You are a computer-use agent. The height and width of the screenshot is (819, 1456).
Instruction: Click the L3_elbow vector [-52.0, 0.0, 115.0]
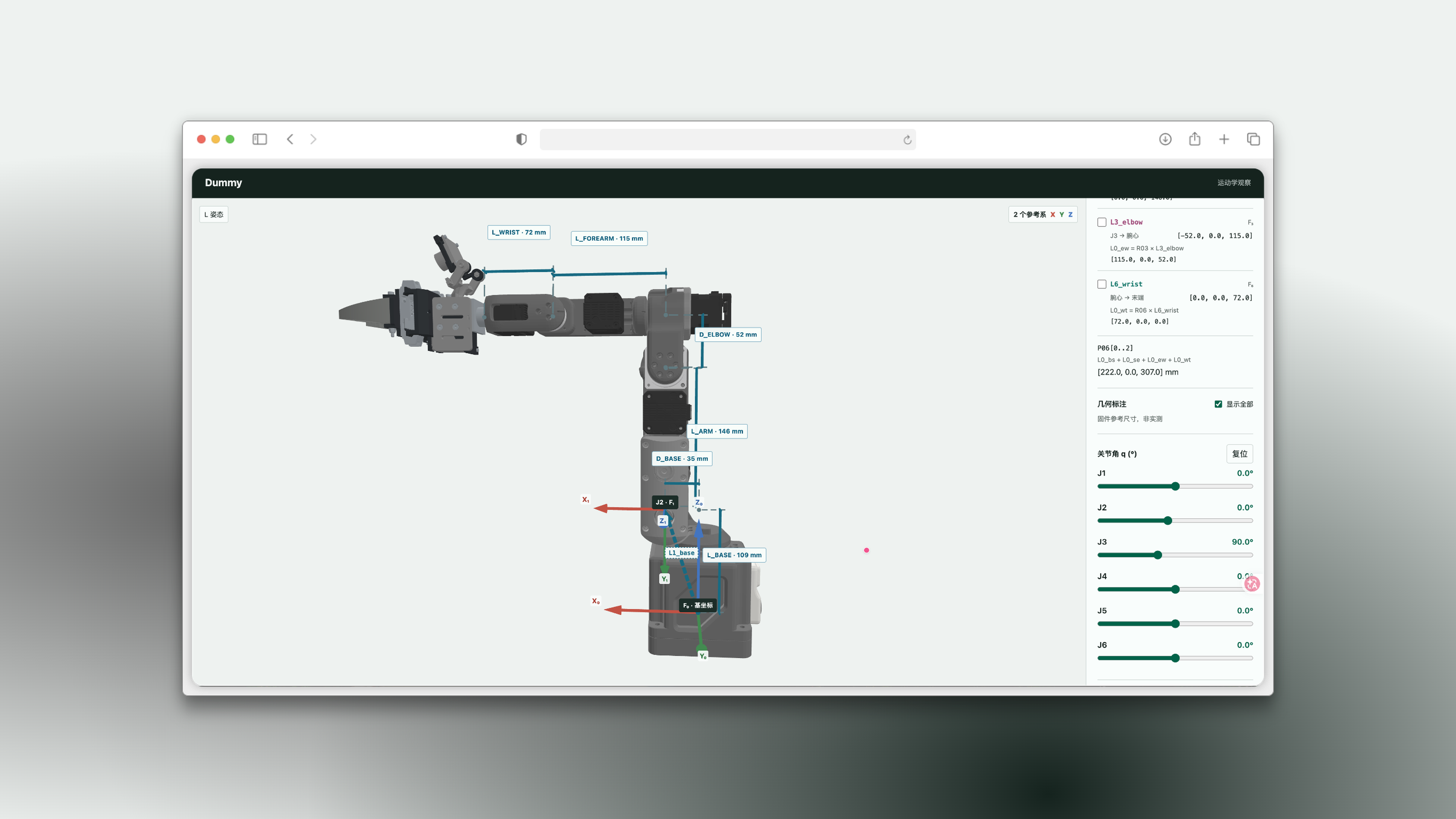(x=1214, y=236)
